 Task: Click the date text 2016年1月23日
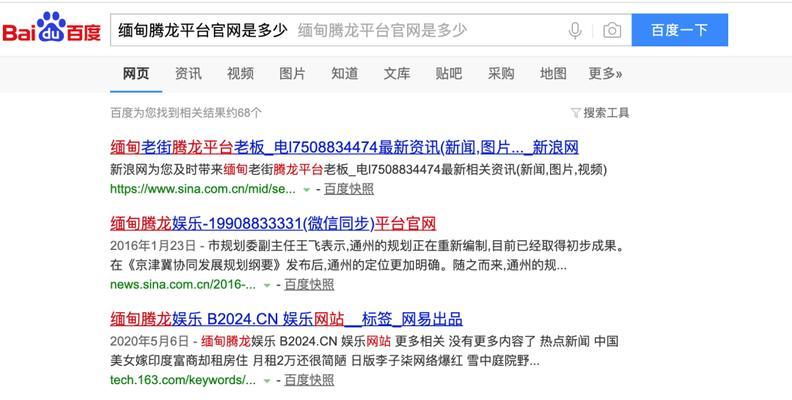pos(153,246)
